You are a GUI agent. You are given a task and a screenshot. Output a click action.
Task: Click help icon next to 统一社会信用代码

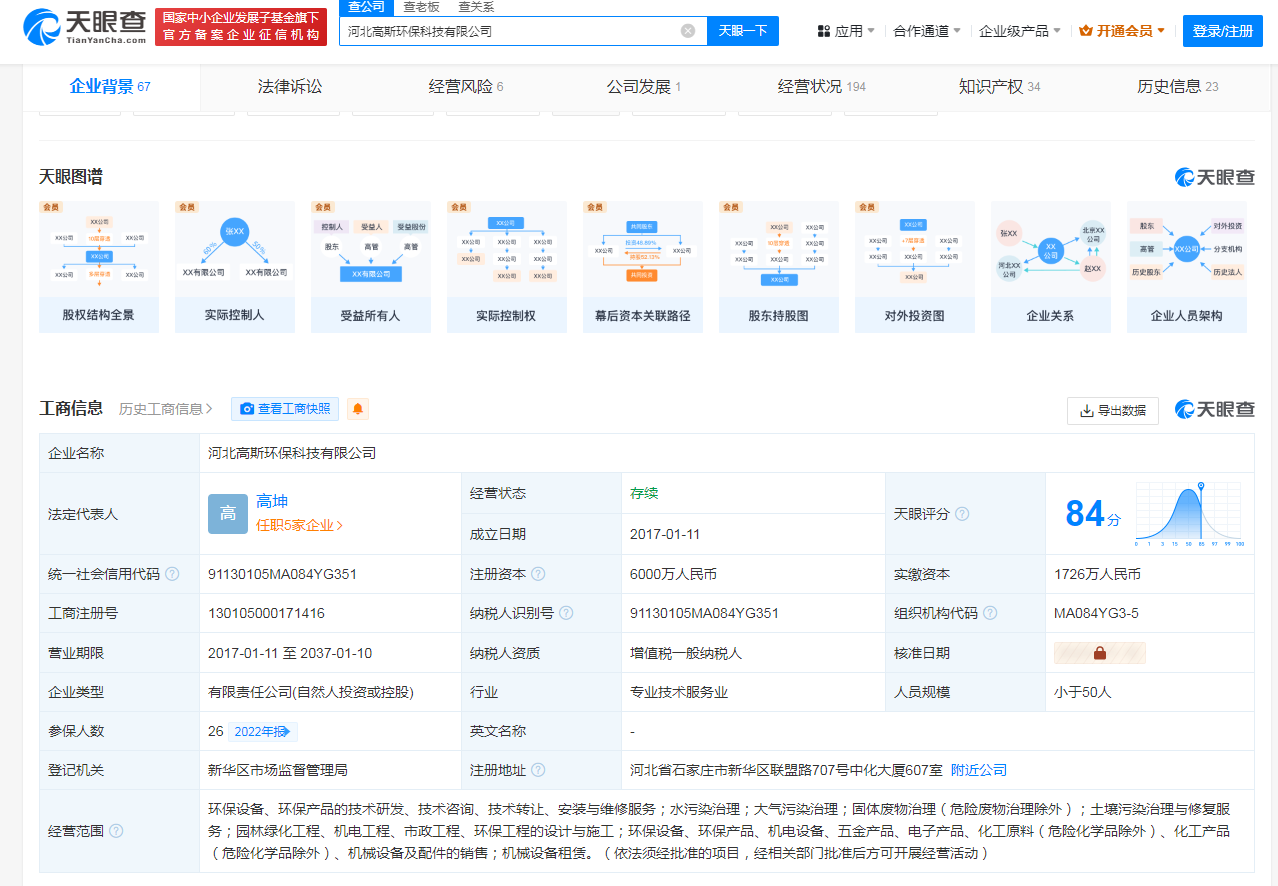tap(172, 574)
